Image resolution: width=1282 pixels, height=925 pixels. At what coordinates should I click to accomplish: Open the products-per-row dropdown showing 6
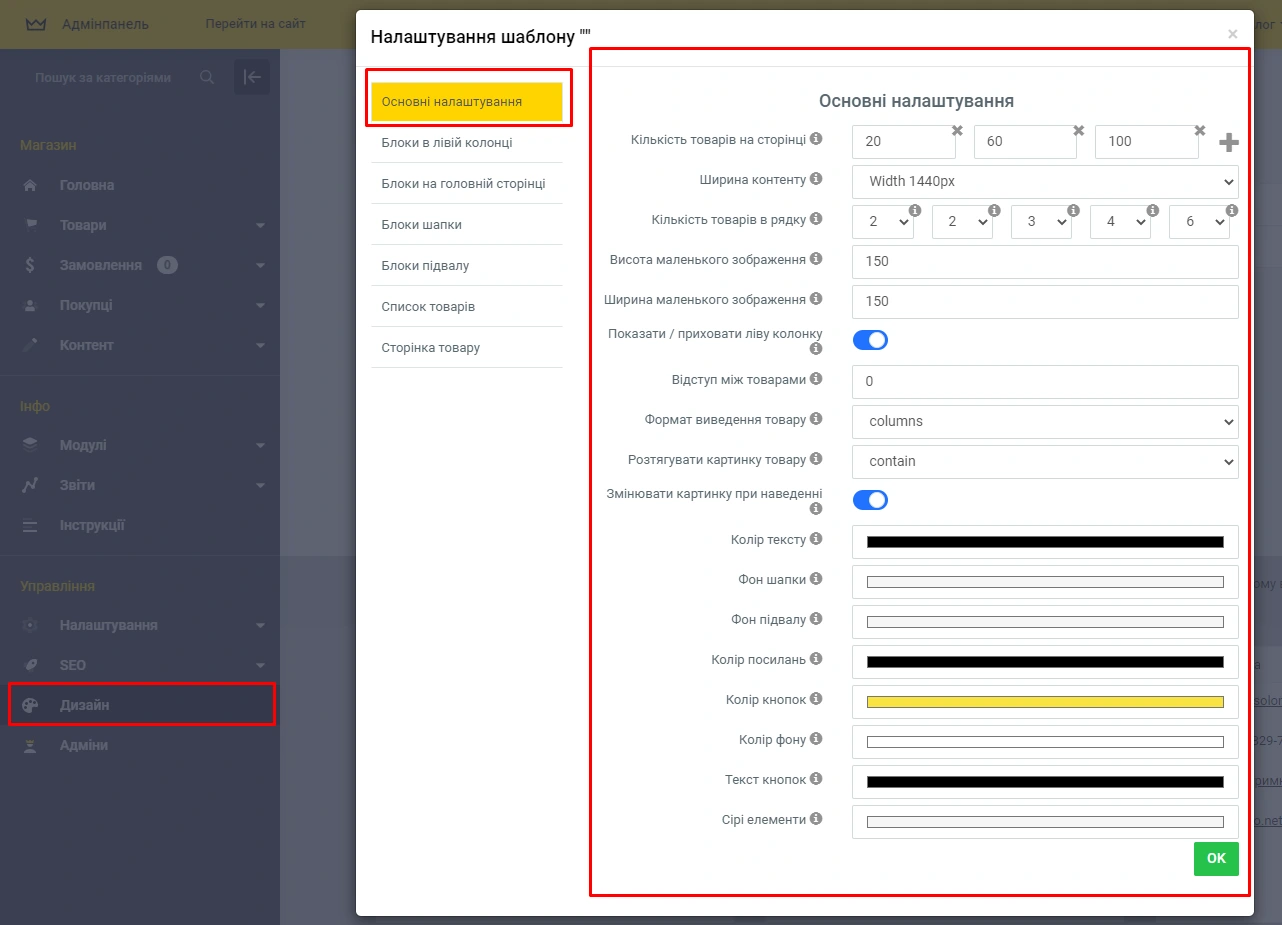pos(1198,222)
